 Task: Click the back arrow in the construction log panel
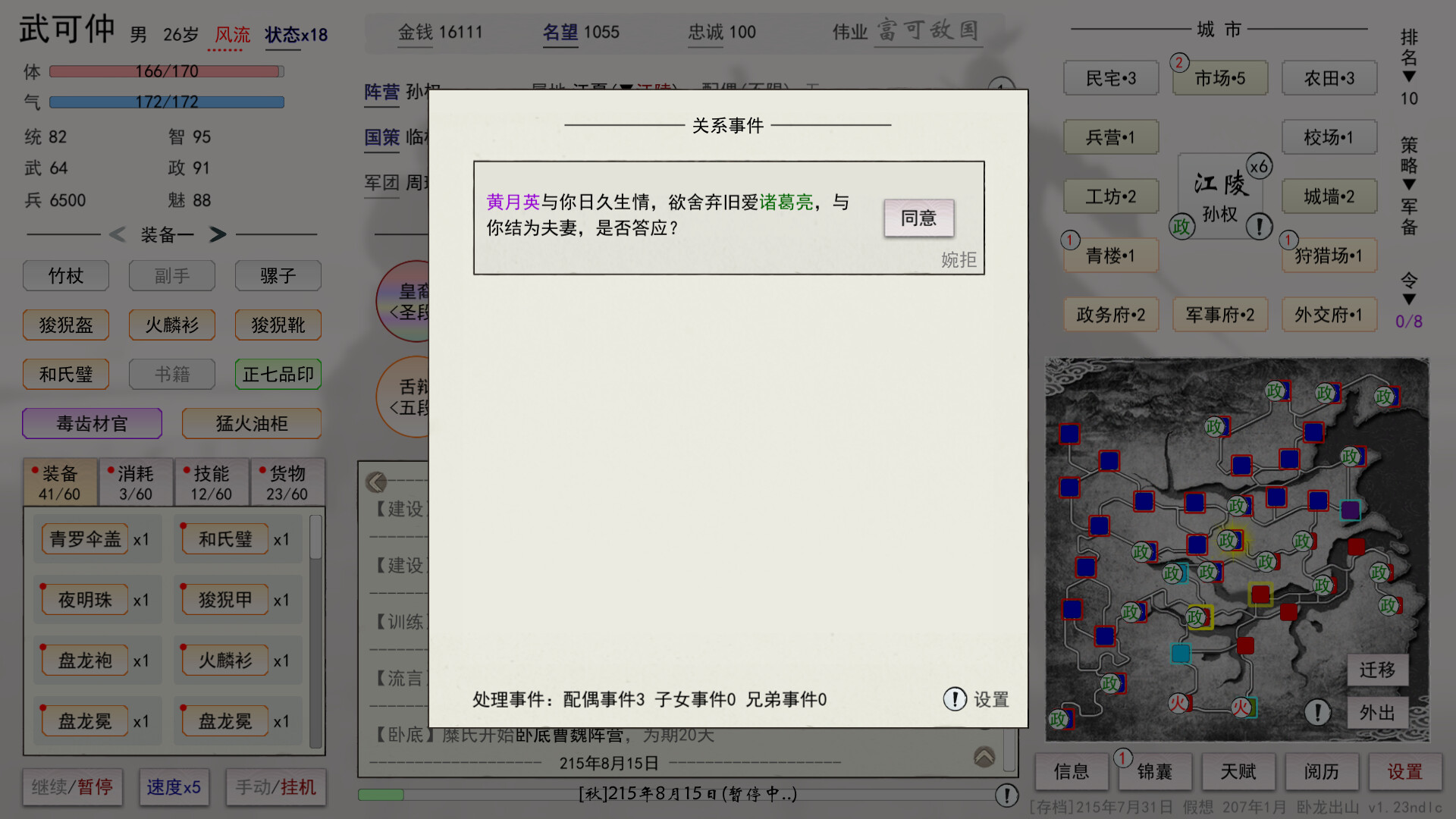click(375, 482)
